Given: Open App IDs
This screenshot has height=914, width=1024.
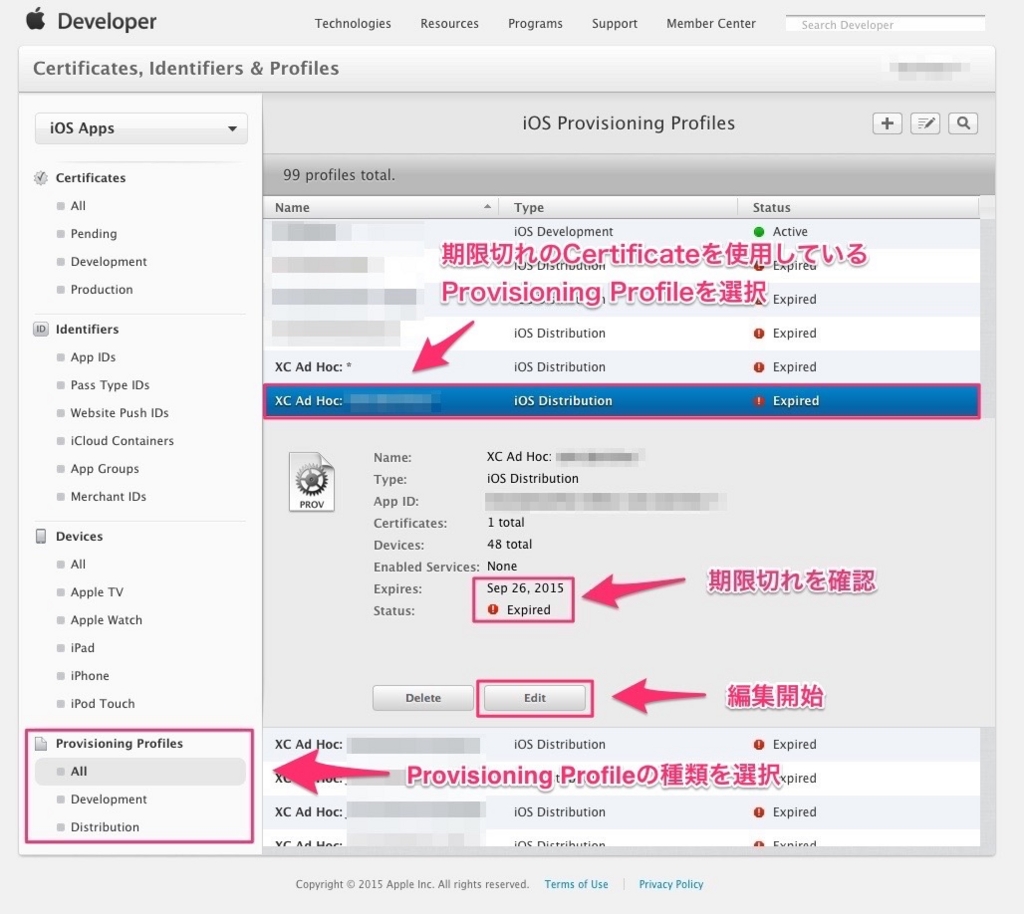Looking at the screenshot, I should (x=93, y=357).
